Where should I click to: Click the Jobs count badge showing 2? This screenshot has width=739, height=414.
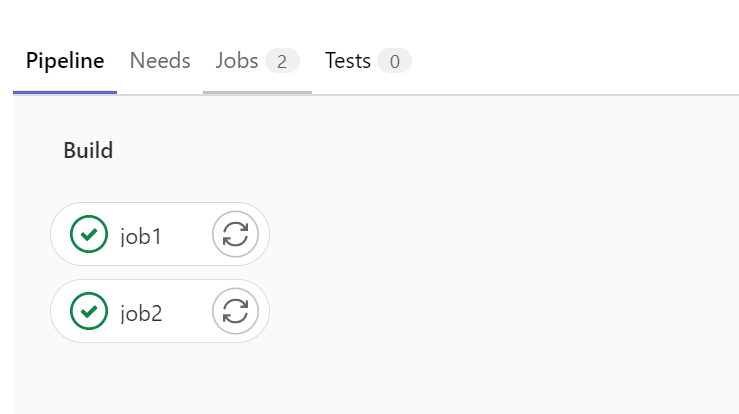point(282,61)
